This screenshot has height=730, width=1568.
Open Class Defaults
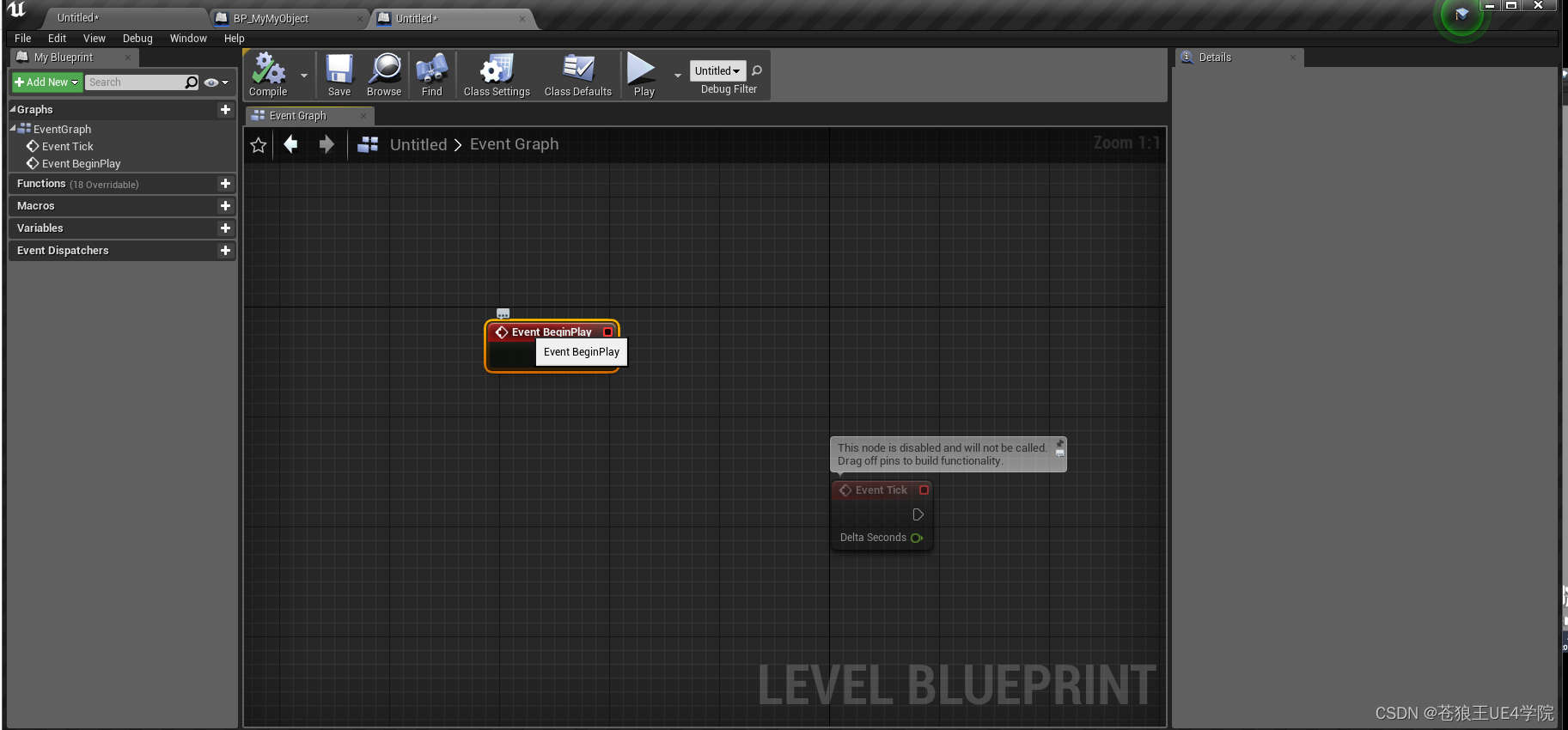(578, 75)
